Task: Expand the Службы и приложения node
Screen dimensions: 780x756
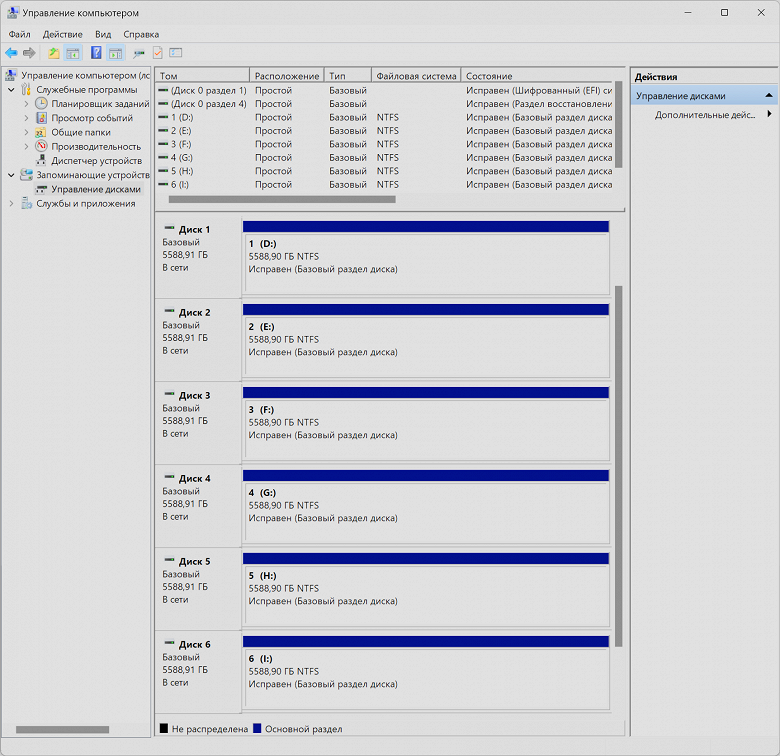Action: pos(11,203)
